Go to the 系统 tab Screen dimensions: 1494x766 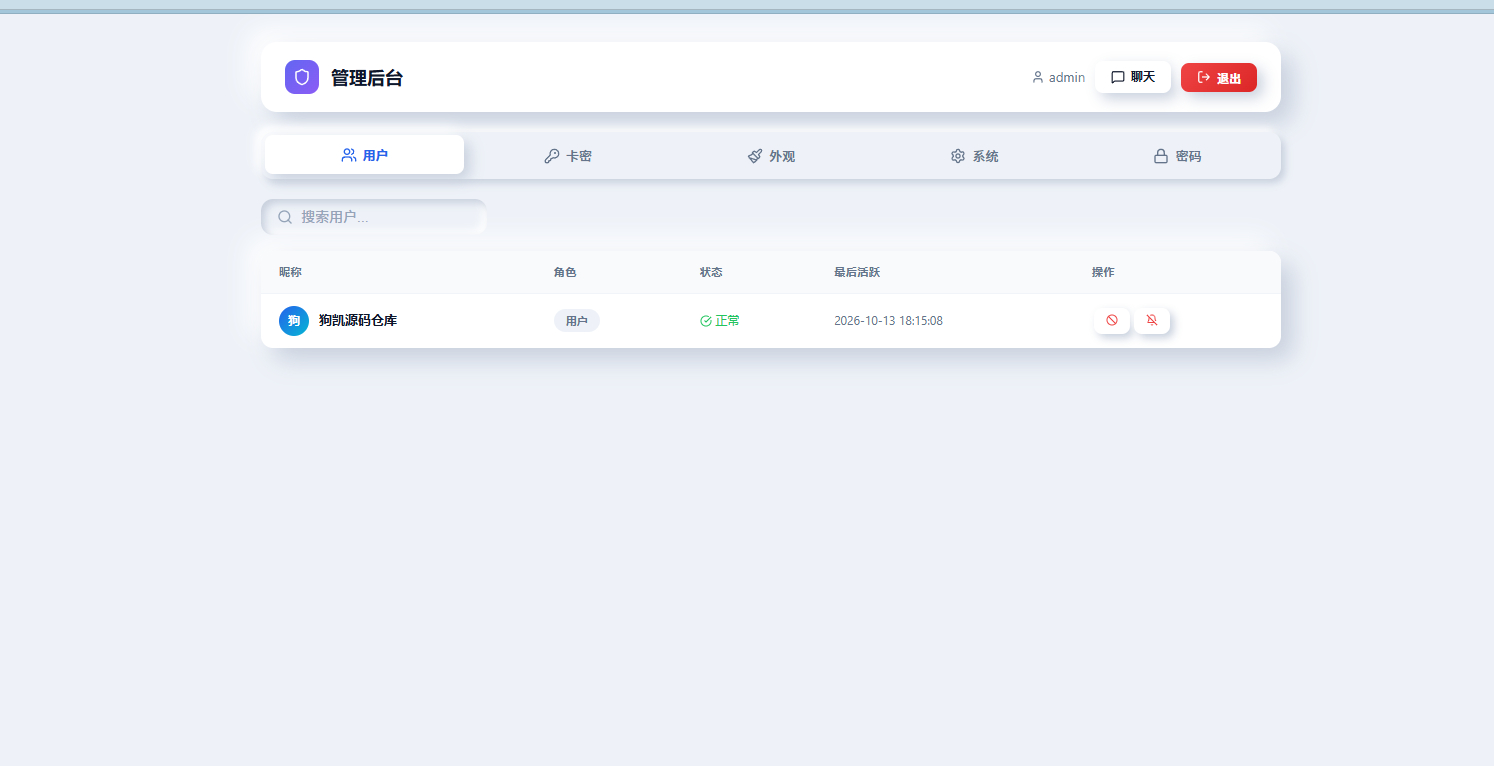coord(975,156)
